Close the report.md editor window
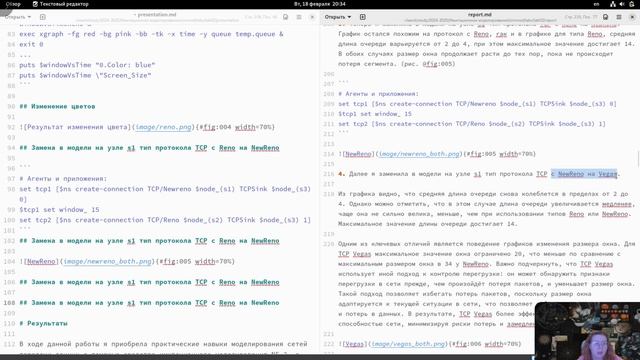Image resolution: width=640 pixels, height=360 pixels. (x=632, y=17)
